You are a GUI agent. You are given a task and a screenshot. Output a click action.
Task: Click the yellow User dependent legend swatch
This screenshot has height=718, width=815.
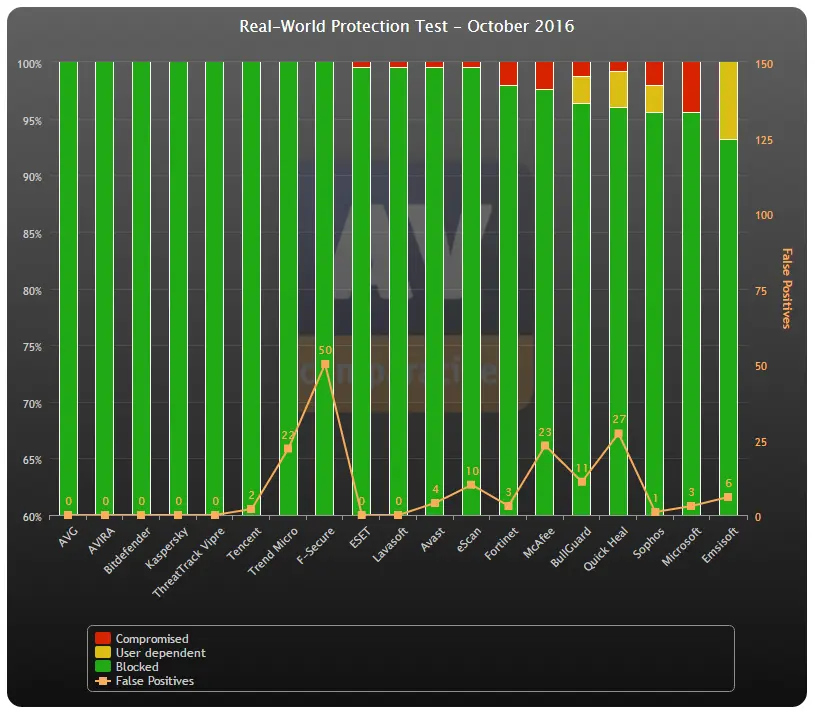click(x=103, y=652)
